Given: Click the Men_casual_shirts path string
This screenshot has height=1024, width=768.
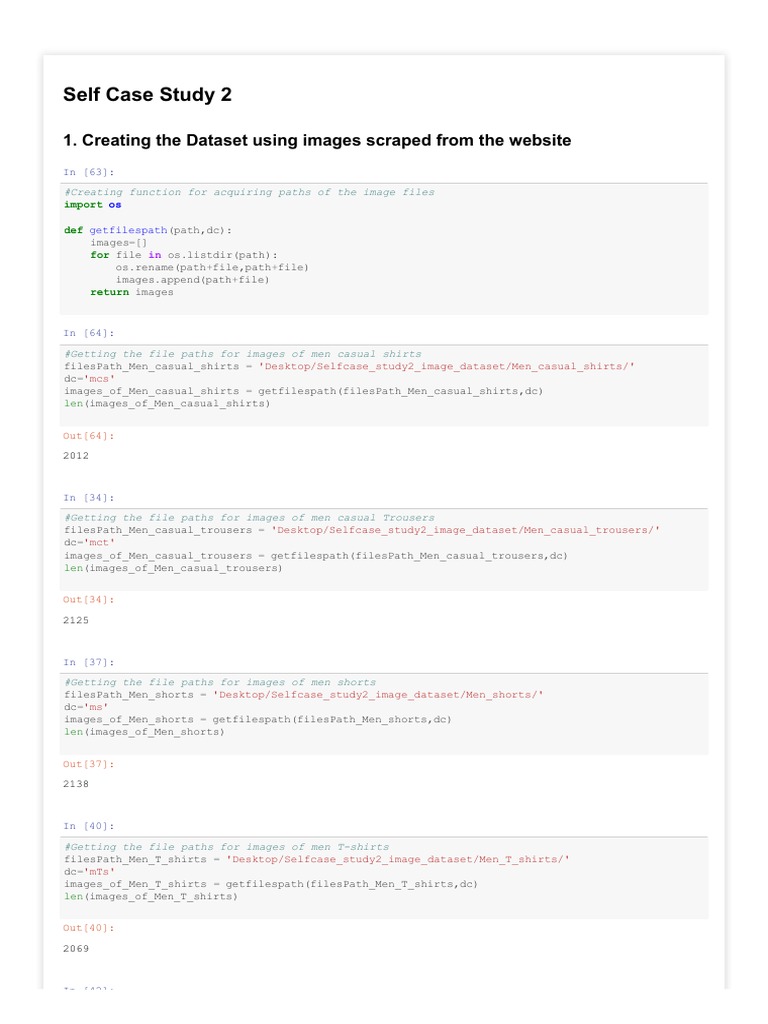Looking at the screenshot, I should click(x=446, y=366).
